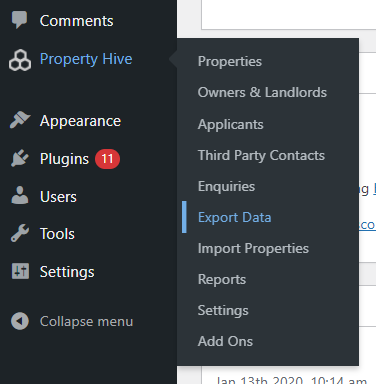Click the Appearance paintbrush icon
The height and width of the screenshot is (384, 376).
point(20,120)
